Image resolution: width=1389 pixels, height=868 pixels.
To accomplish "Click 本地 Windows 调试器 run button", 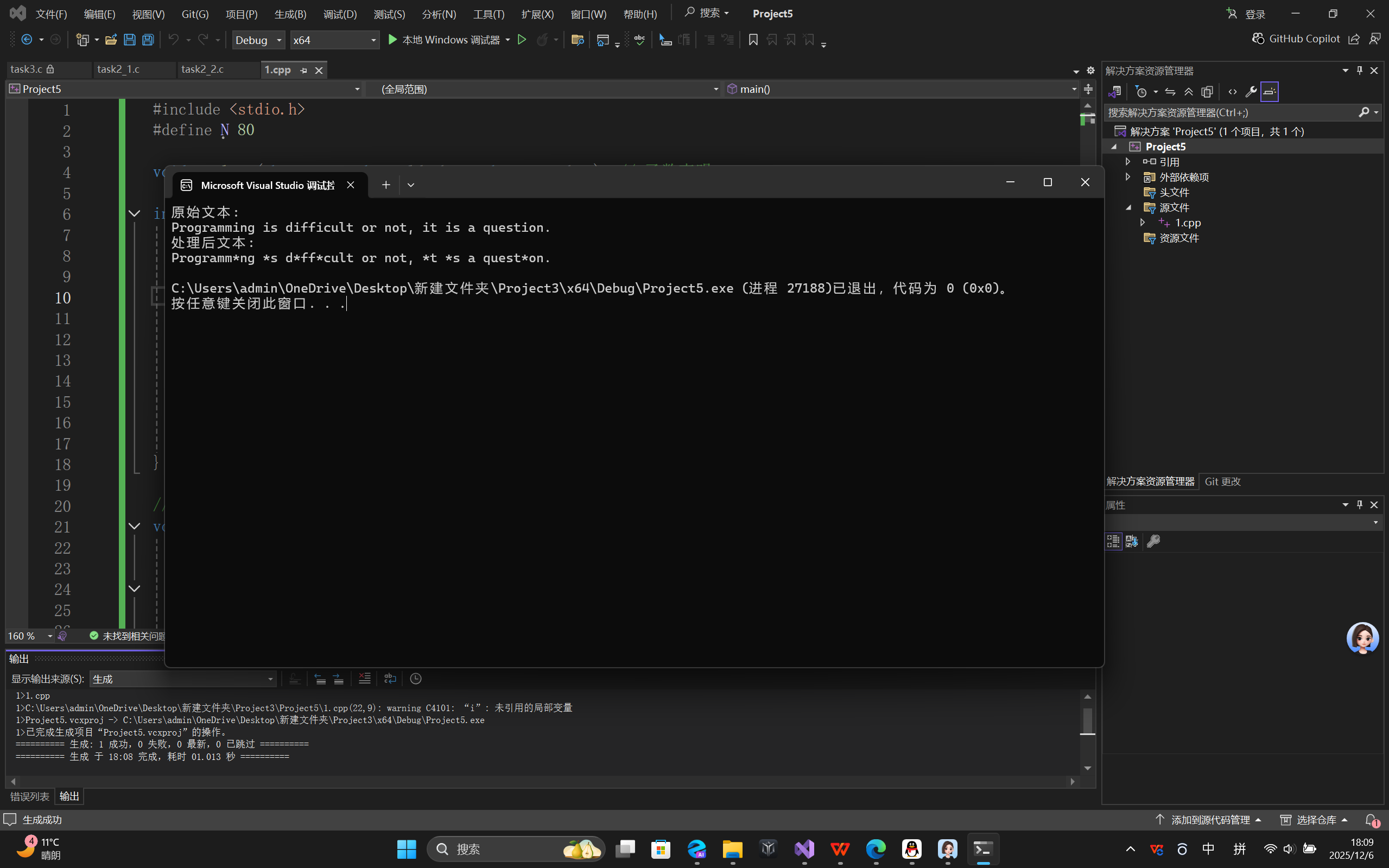I will (x=443, y=40).
